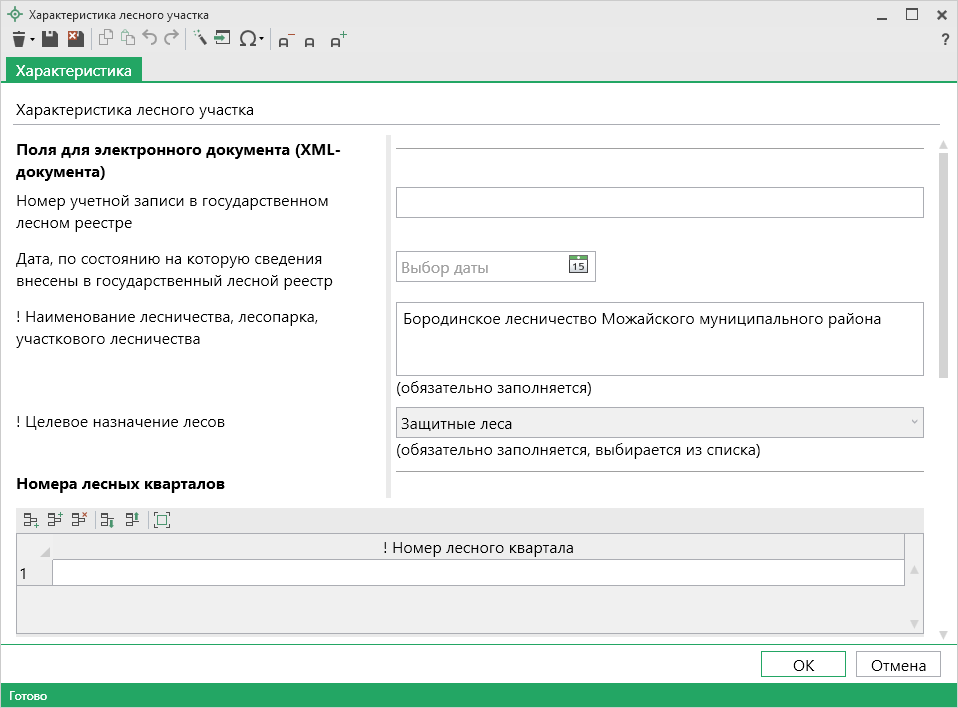
Task: Select the 'Характеристика' tab
Action: click(x=74, y=71)
